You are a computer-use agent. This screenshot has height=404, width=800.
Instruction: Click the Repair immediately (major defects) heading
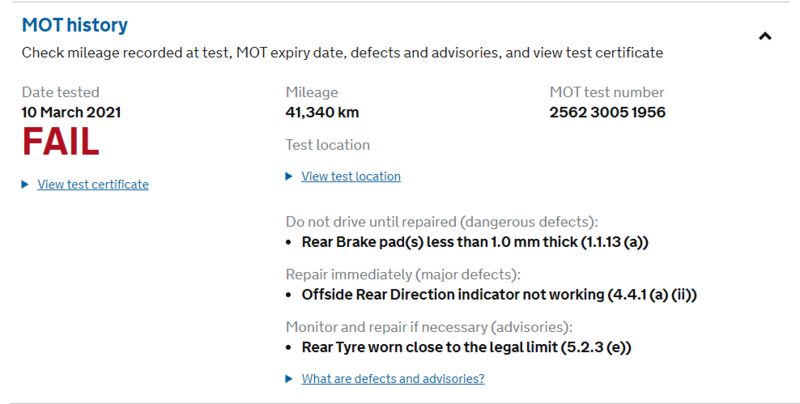coord(403,274)
